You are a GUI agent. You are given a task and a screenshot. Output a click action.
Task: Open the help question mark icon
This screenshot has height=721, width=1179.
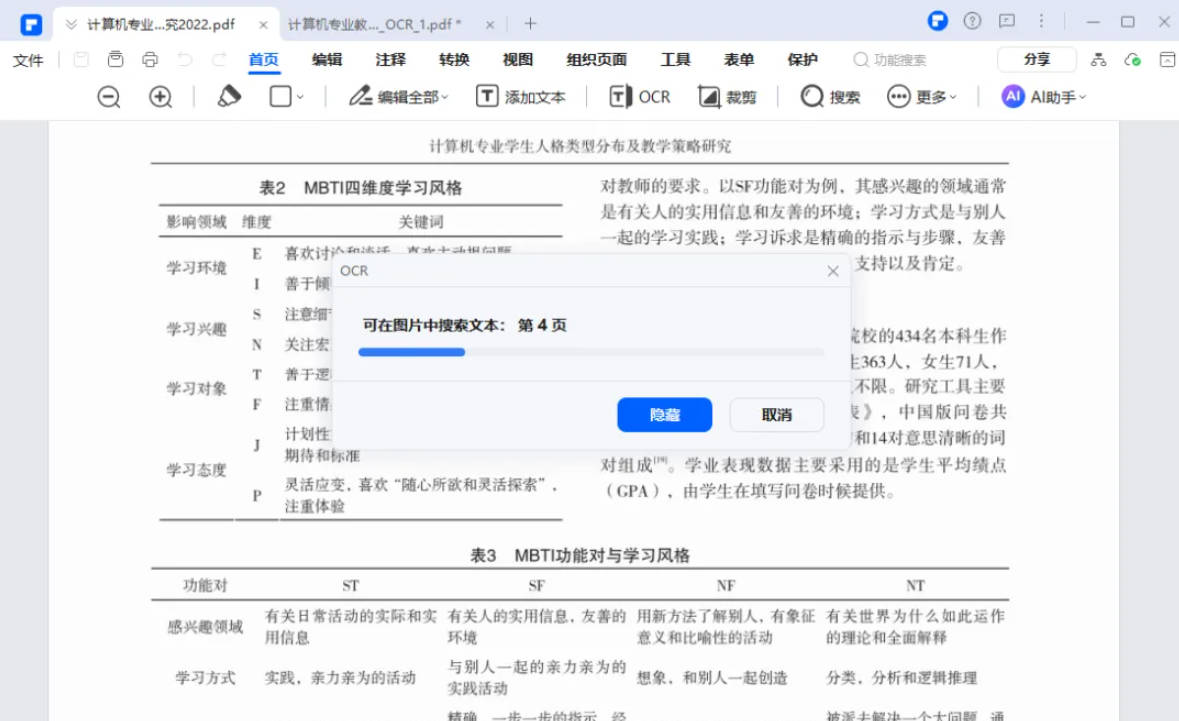(x=973, y=21)
